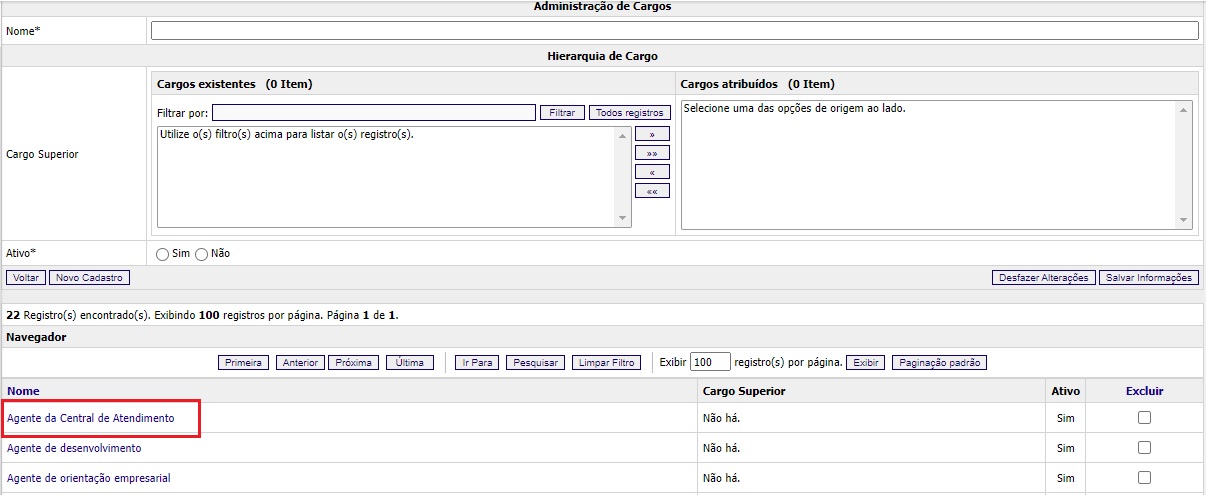Click the move-selected-right » arrow button
This screenshot has height=495, width=1206.
click(652, 134)
